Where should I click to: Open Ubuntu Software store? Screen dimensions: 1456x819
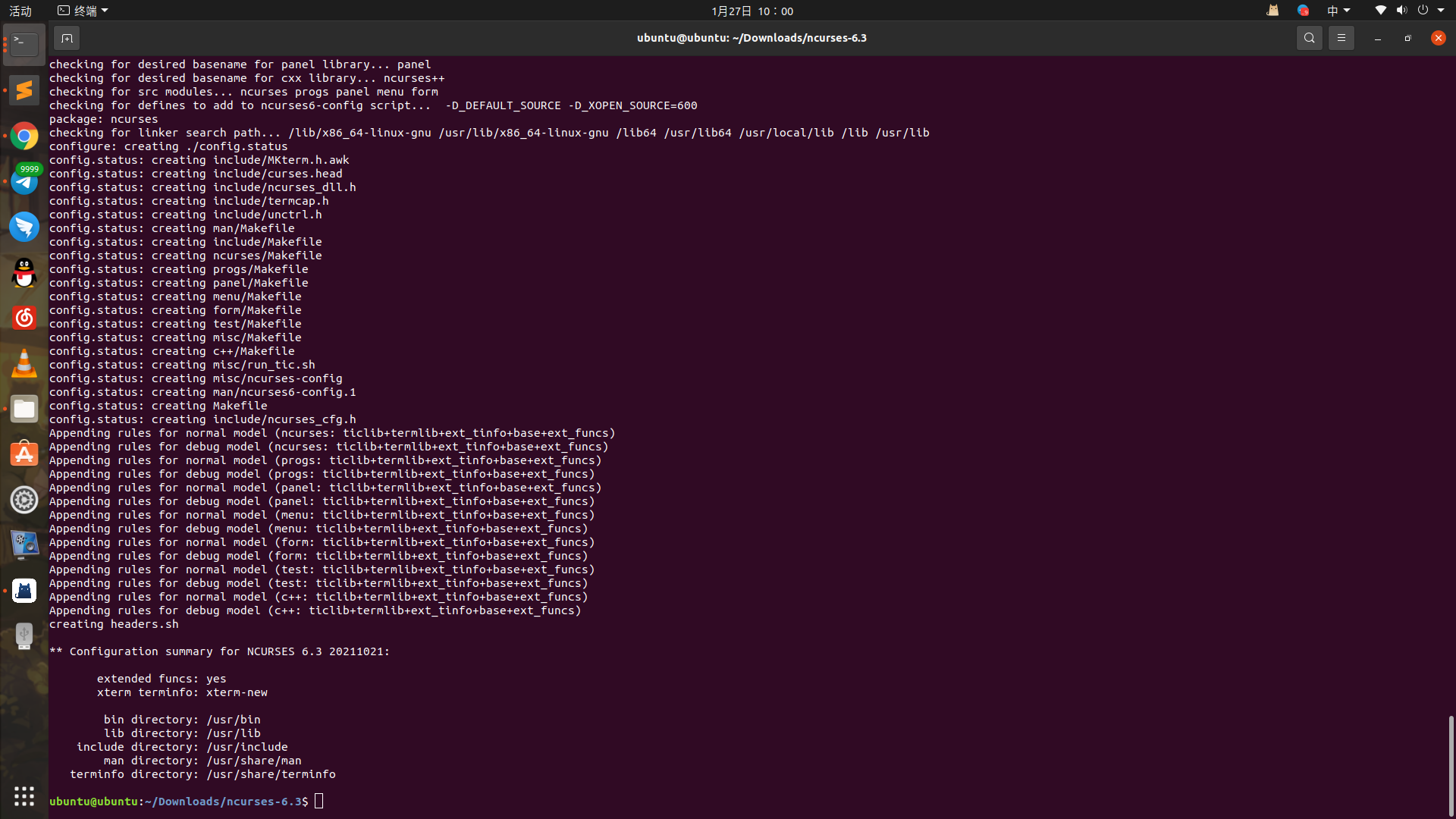click(24, 454)
